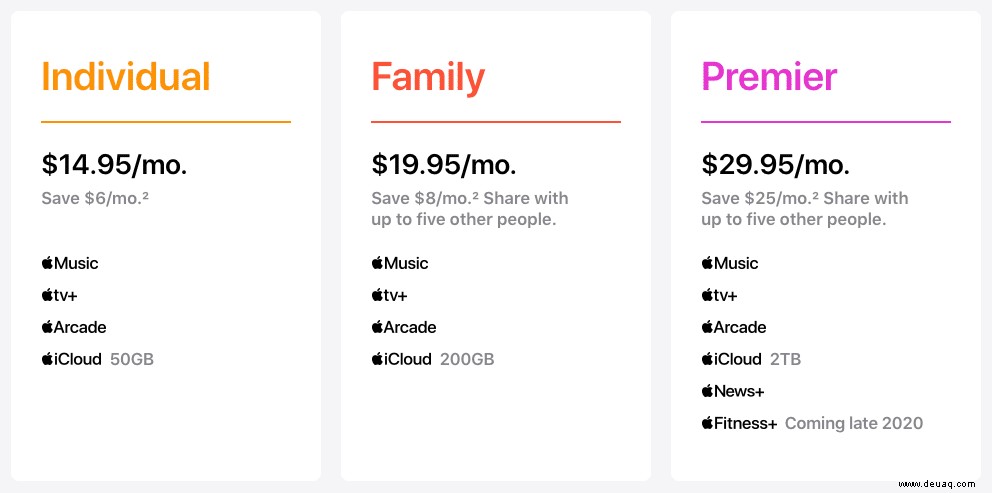
Task: Click Apple tv+ logo in Individual plan
Action: tap(59, 295)
